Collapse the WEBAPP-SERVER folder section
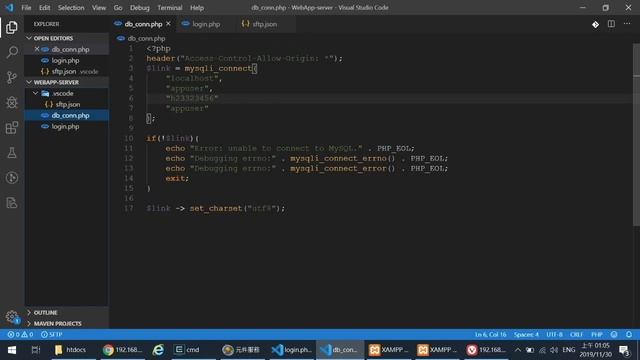Viewport: 640px width, 360px height. [29, 82]
